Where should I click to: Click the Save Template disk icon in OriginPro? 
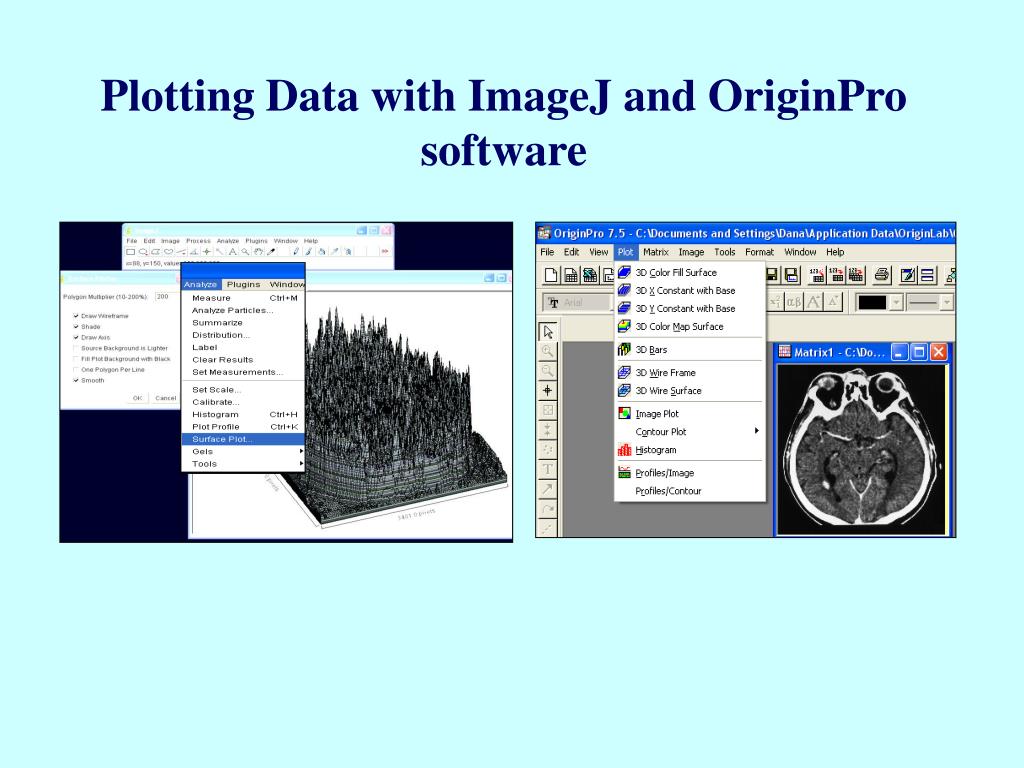click(791, 275)
